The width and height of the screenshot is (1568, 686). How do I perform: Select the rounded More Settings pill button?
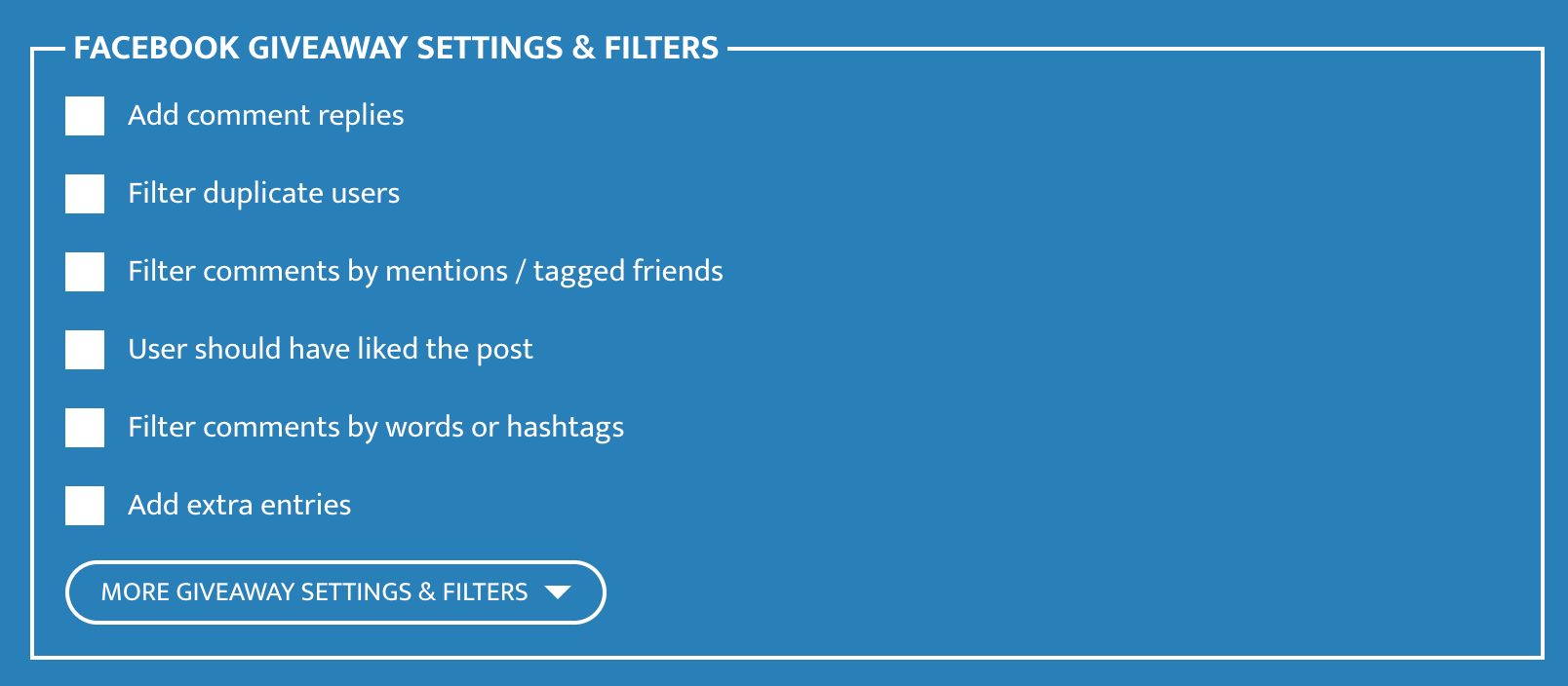[x=334, y=592]
